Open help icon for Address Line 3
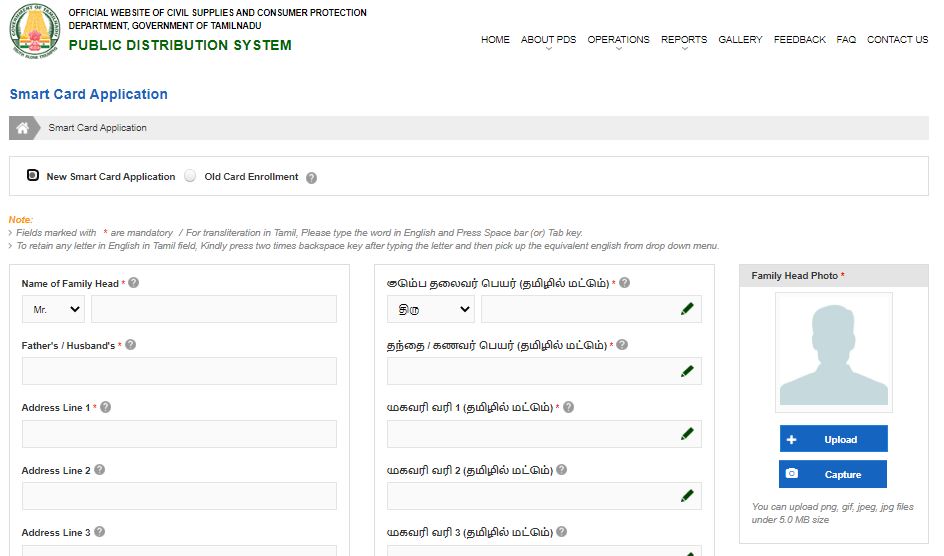The image size is (944, 556). (x=99, y=531)
